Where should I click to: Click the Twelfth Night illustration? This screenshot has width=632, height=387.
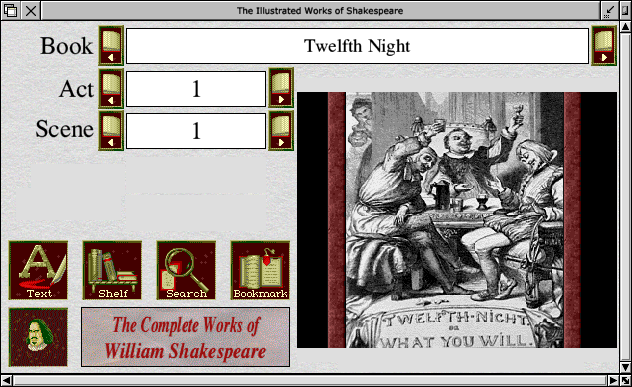457,220
